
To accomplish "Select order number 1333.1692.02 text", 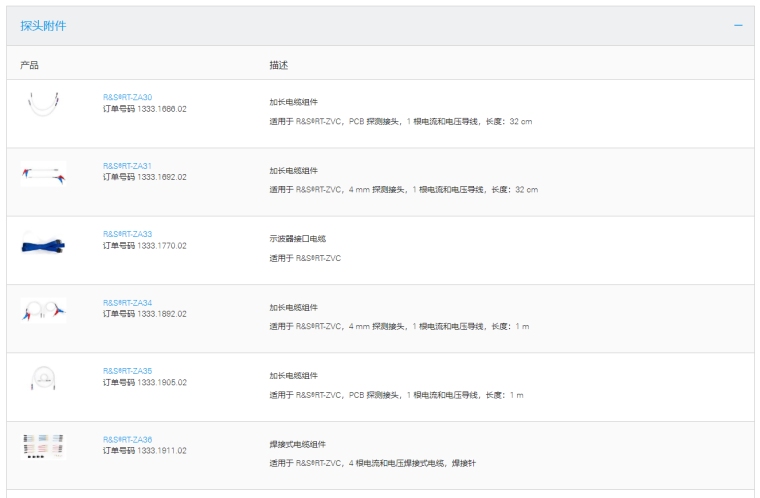I will coord(162,177).
